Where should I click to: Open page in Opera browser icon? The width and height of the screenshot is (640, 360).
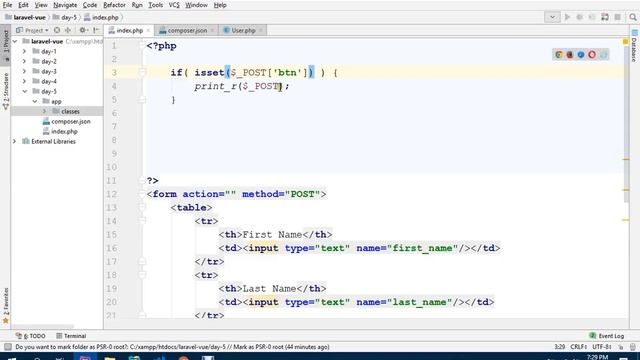(x=592, y=55)
